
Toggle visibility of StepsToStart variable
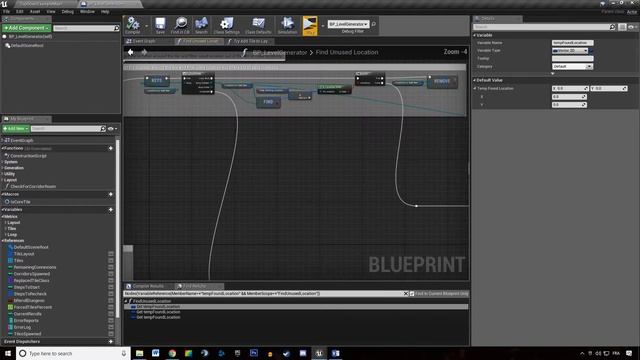click(x=111, y=287)
